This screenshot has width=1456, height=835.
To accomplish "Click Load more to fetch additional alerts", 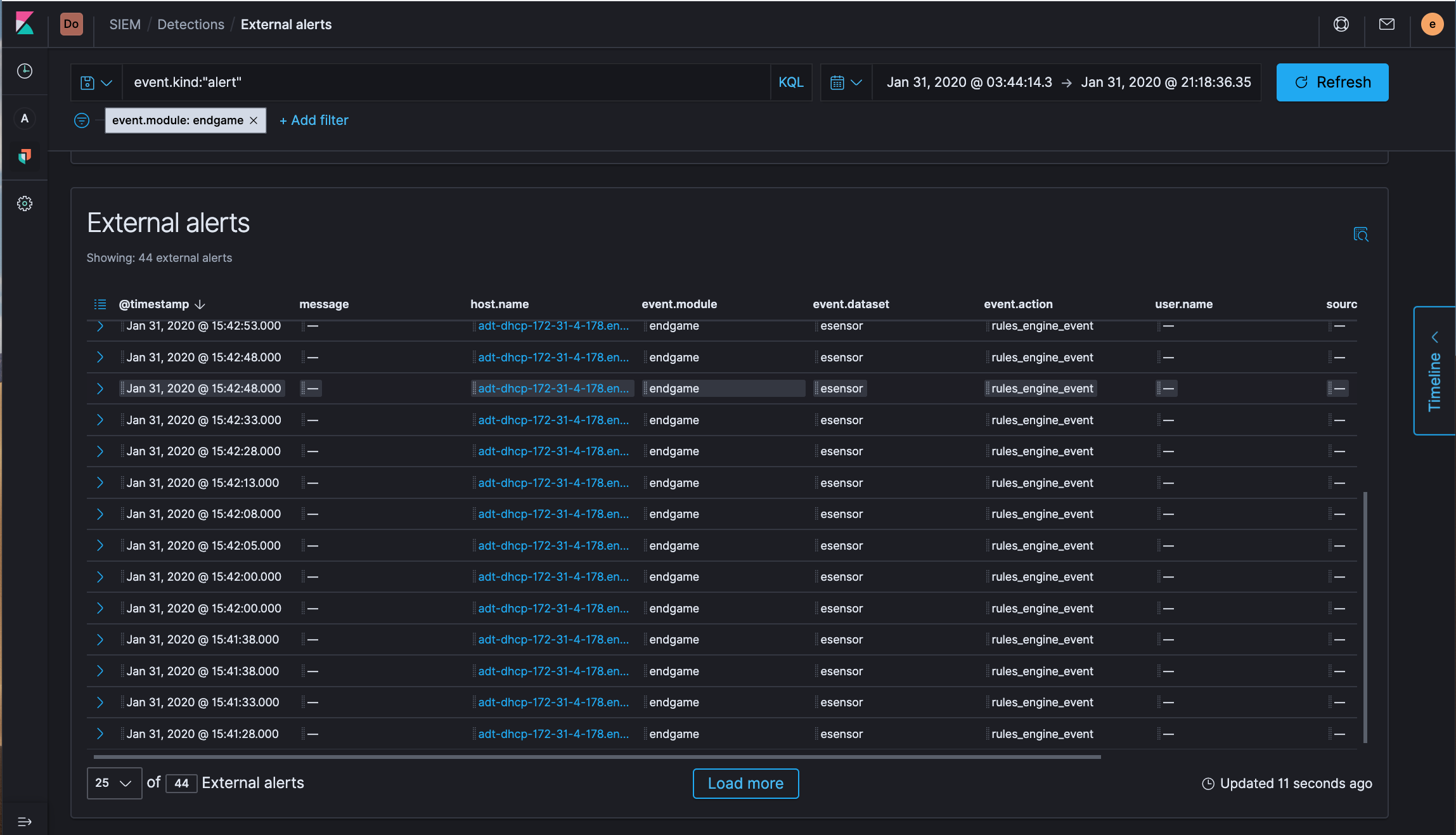I will pyautogui.click(x=745, y=783).
